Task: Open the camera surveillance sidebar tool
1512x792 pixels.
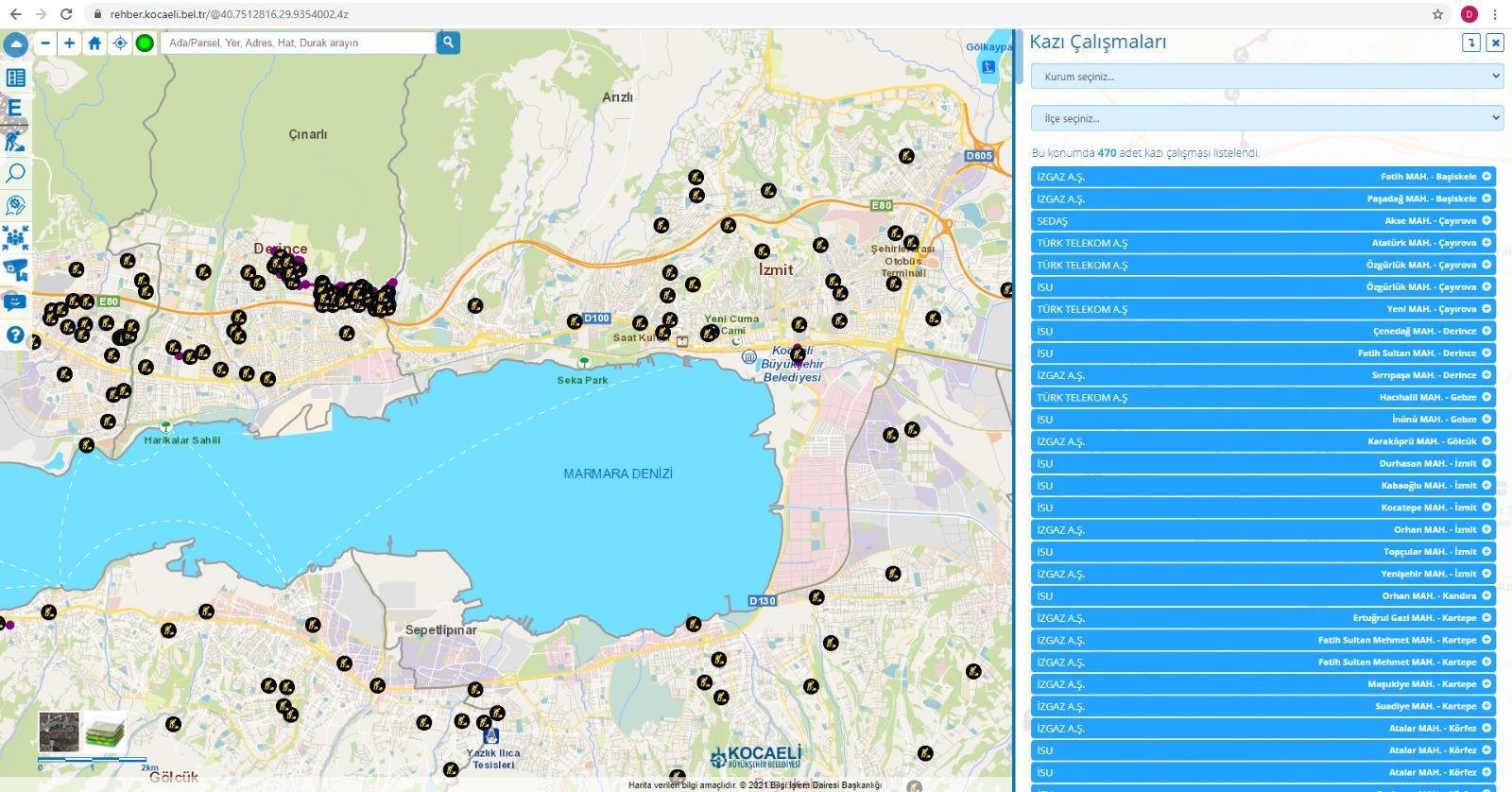Action: 15,269
